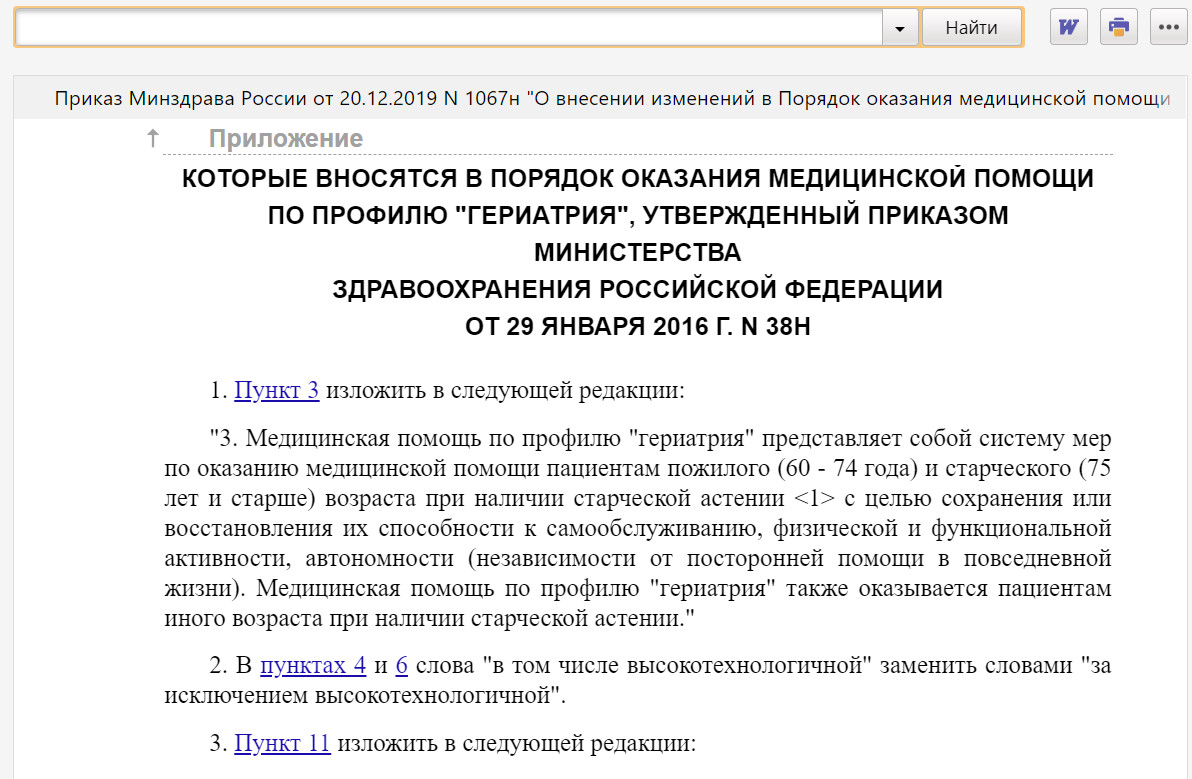Image resolution: width=1192 pixels, height=779 pixels.
Task: Select the Приказ Минздрава России document title bar
Action: (x=612, y=99)
